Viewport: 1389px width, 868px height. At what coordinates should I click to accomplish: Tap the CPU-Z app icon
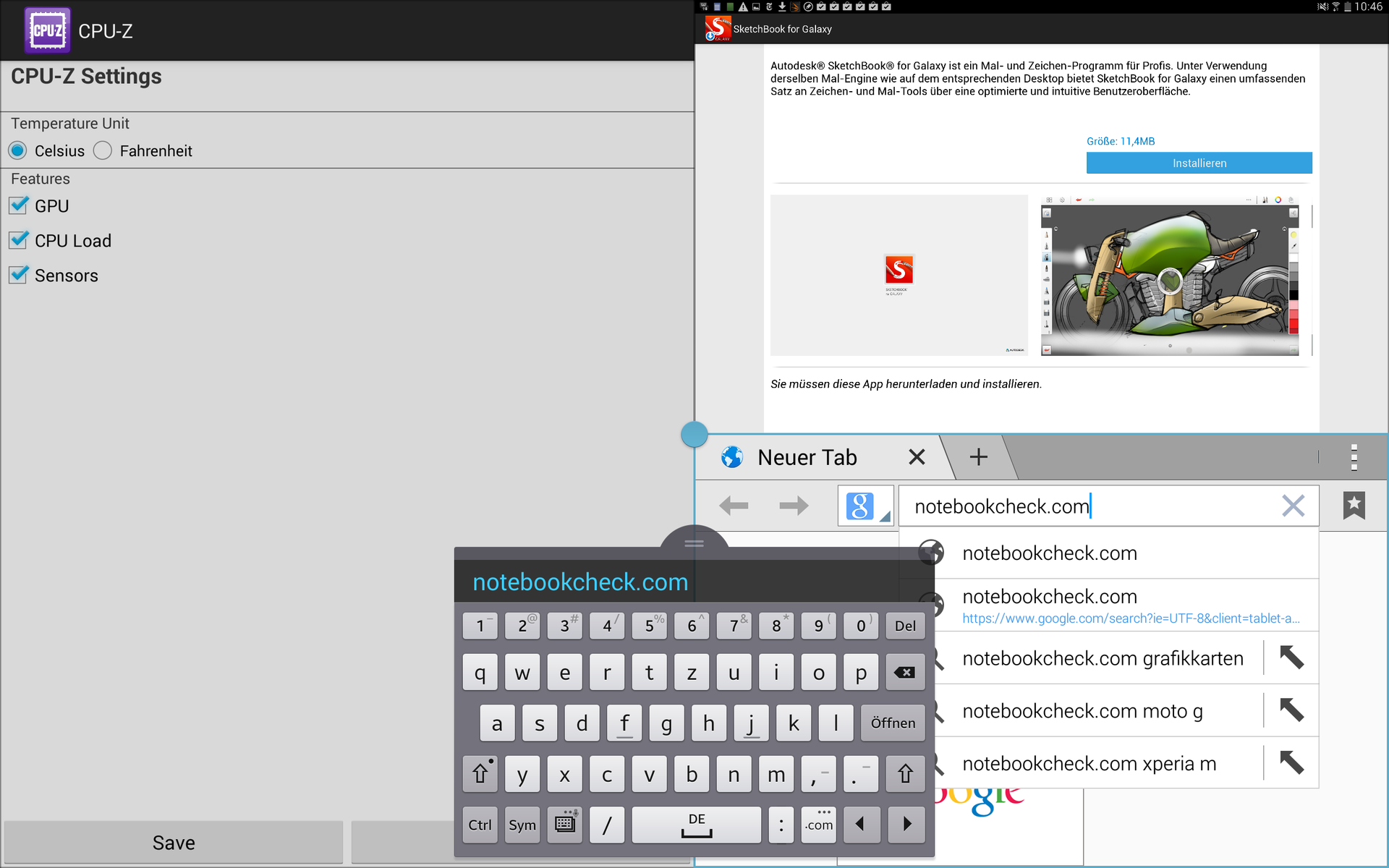coord(47,30)
